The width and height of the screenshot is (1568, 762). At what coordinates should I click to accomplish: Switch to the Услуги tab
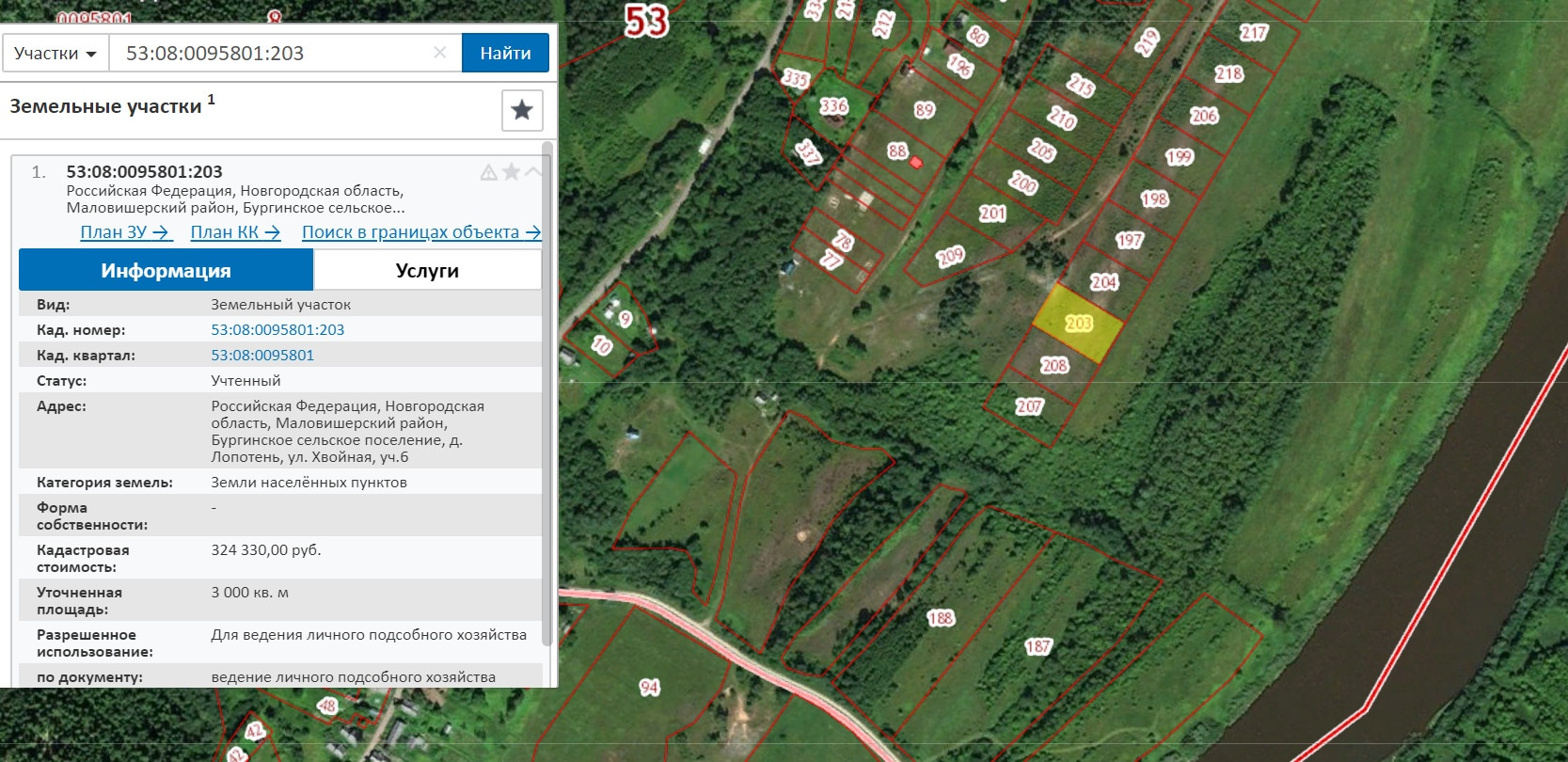tap(427, 271)
